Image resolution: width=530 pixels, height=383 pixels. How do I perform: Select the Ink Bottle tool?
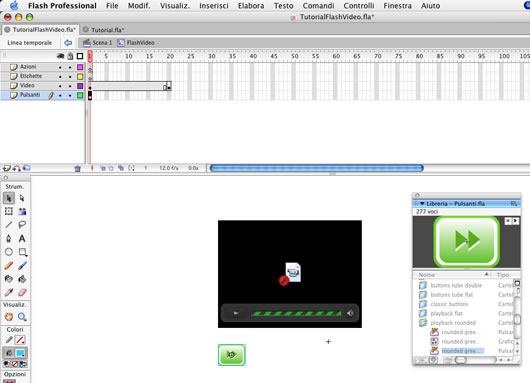tap(9, 279)
